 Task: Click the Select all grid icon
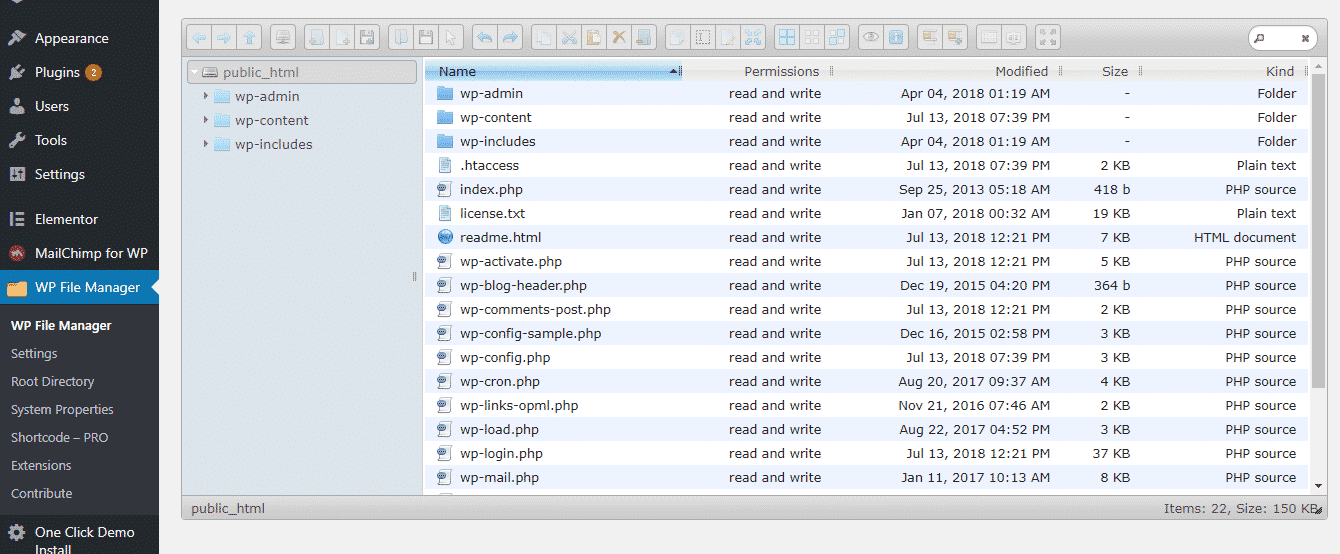tap(787, 38)
